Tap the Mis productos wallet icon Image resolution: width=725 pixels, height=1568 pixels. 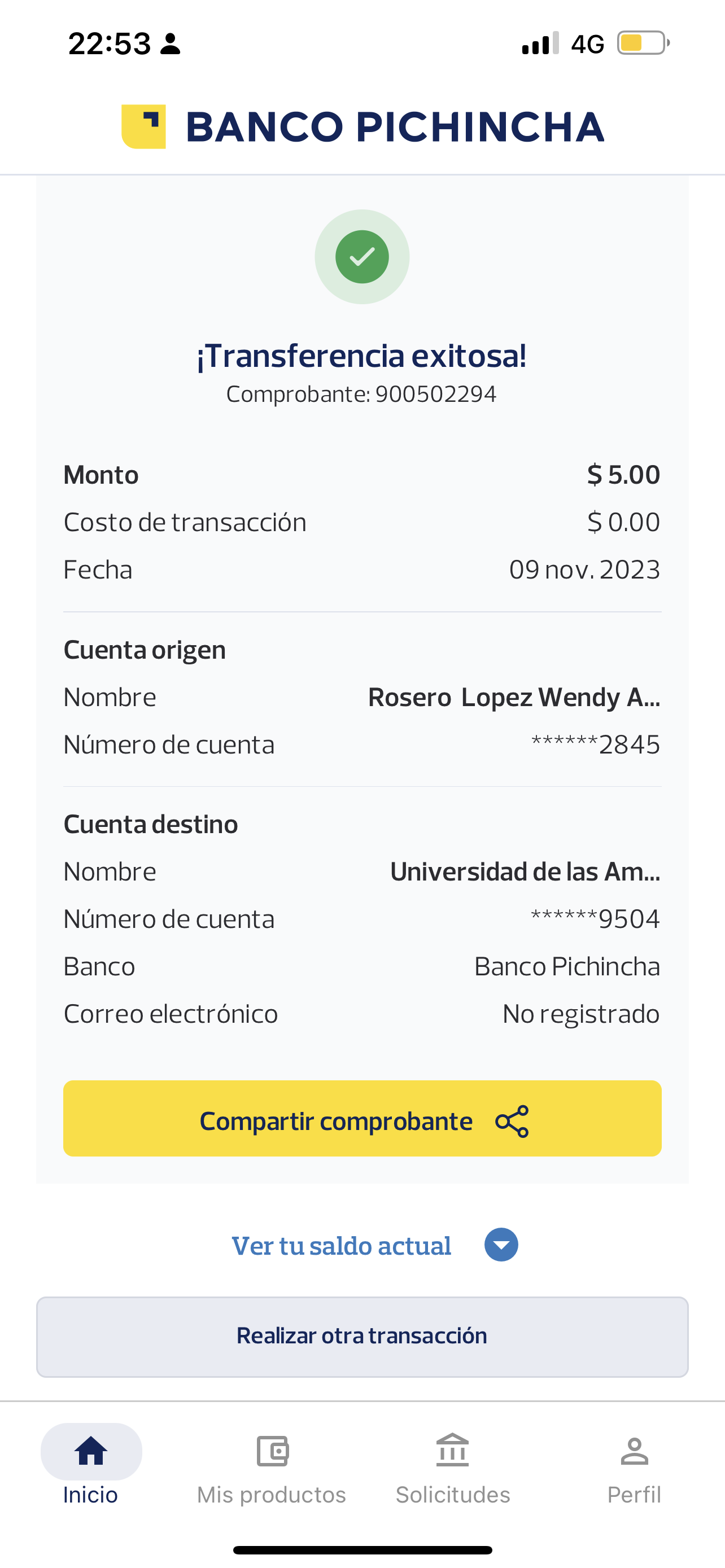pyautogui.click(x=272, y=1451)
